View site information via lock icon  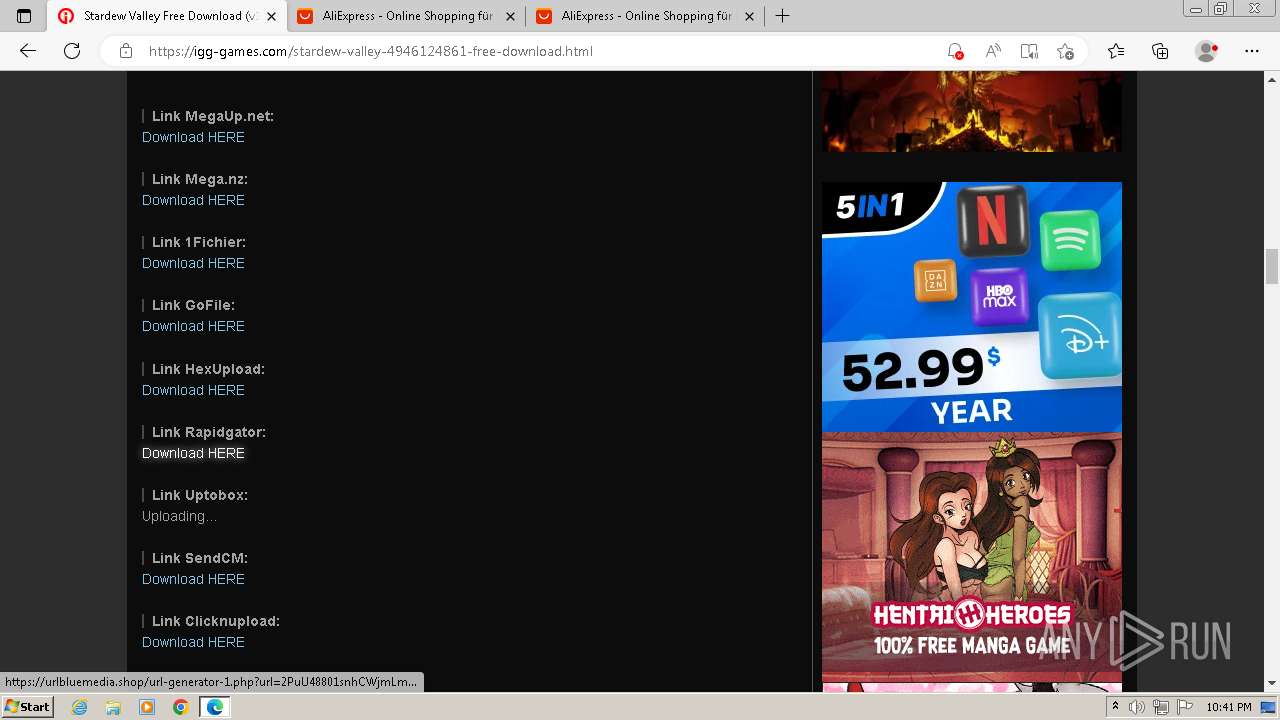tap(126, 51)
